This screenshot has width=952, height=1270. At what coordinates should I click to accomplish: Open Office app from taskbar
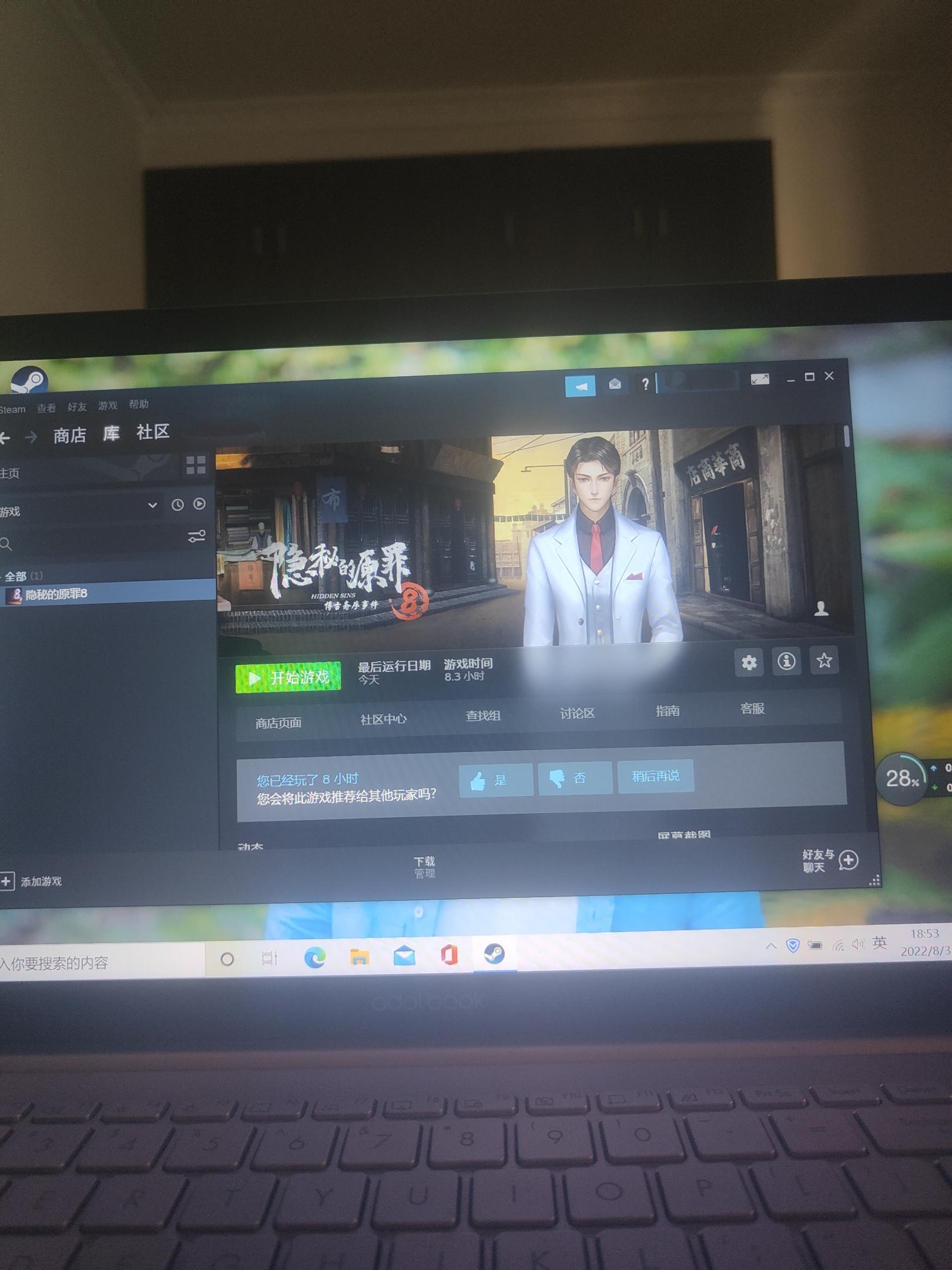click(x=450, y=955)
